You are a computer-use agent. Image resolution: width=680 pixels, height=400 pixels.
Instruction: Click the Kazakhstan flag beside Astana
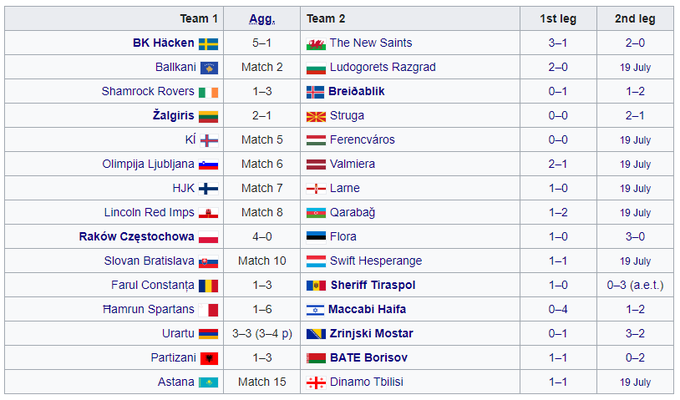209,382
